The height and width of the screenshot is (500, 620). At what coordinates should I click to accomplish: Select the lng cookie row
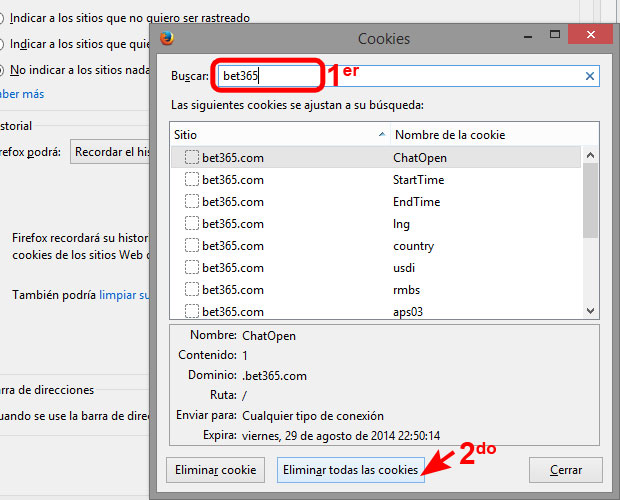tap(376, 223)
